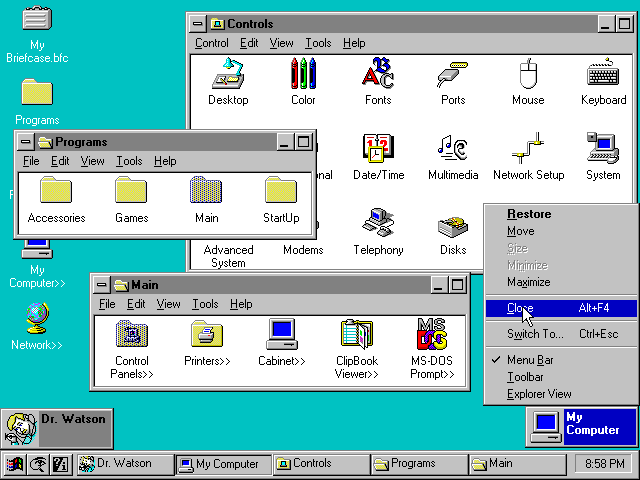Viewport: 640px width, 480px height.
Task: Open the ClipBook Viewer icon
Action: [x=357, y=334]
